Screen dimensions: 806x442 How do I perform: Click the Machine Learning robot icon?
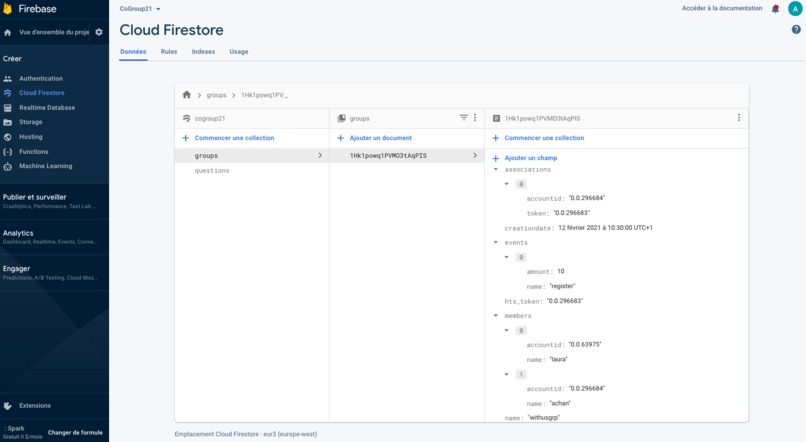pyautogui.click(x=7, y=167)
